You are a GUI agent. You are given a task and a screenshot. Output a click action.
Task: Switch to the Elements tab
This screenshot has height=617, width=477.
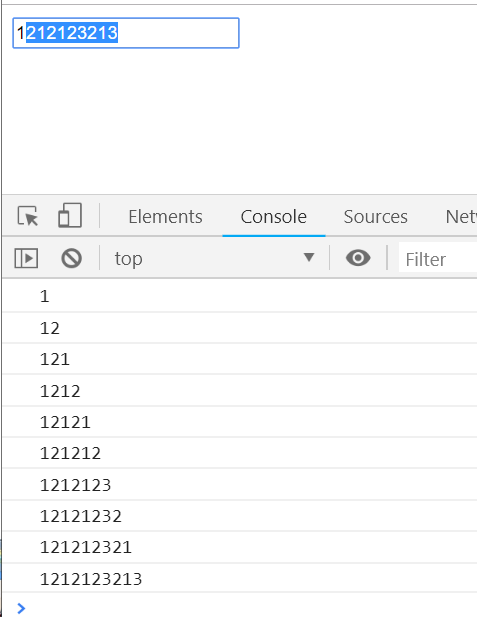tap(165, 216)
